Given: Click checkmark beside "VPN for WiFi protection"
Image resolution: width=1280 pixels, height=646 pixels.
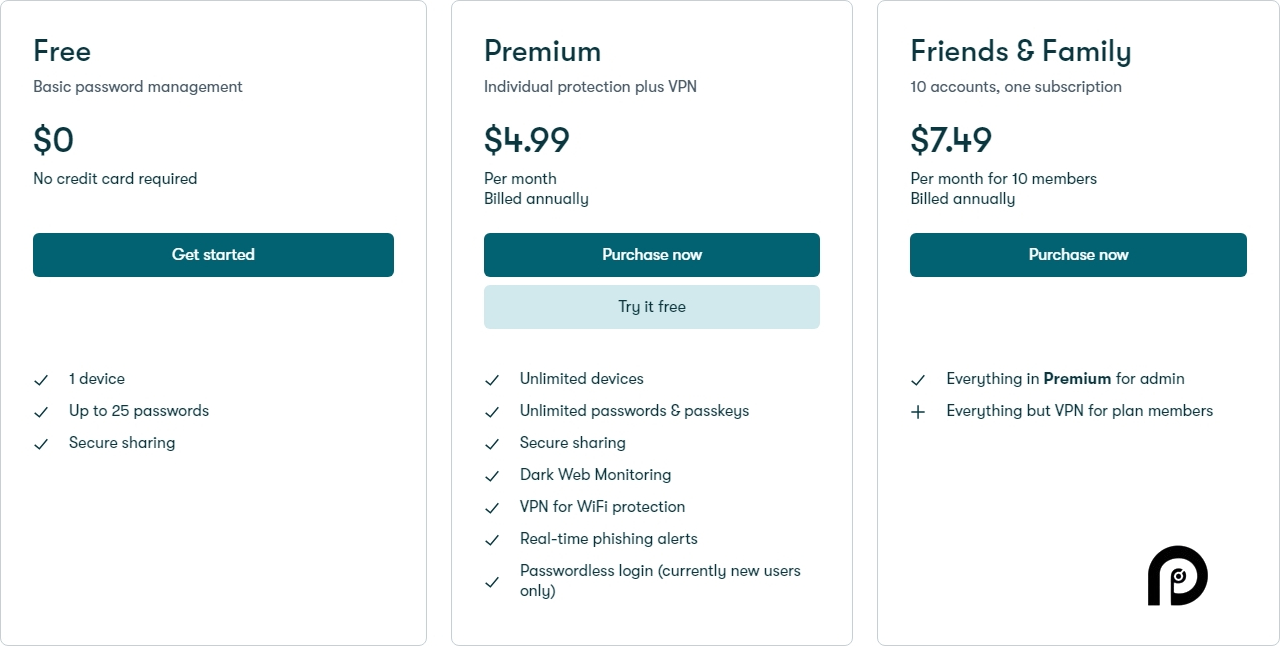Looking at the screenshot, I should click(492, 508).
